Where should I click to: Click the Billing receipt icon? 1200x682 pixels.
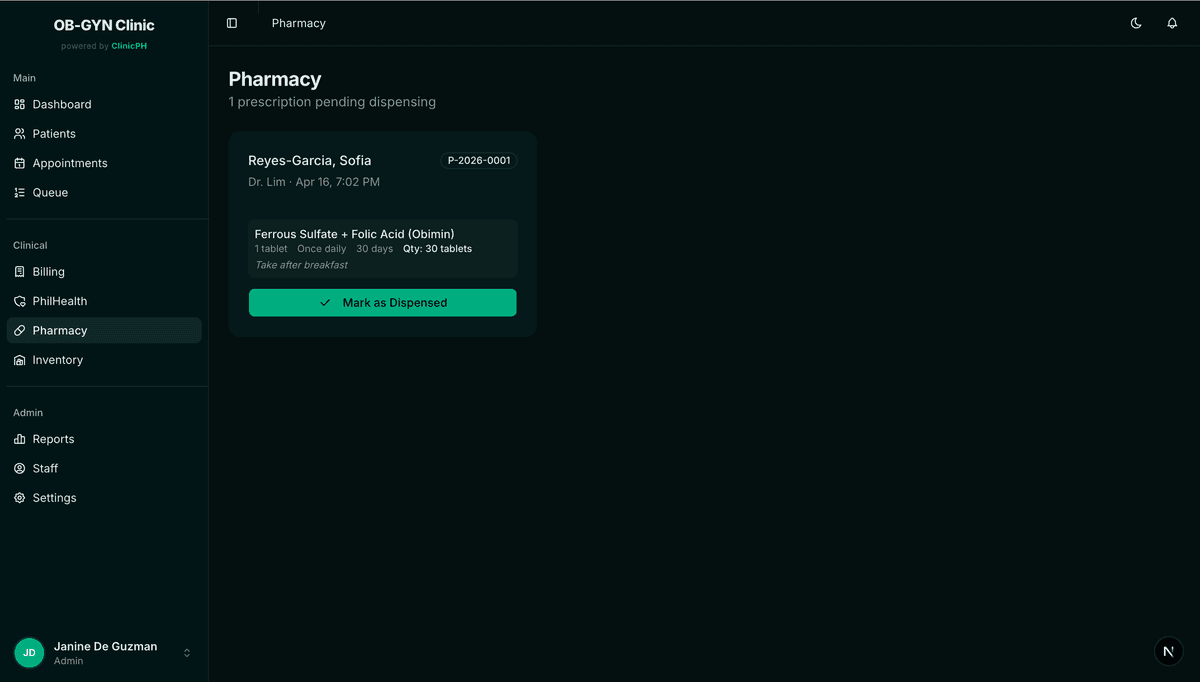[20, 272]
